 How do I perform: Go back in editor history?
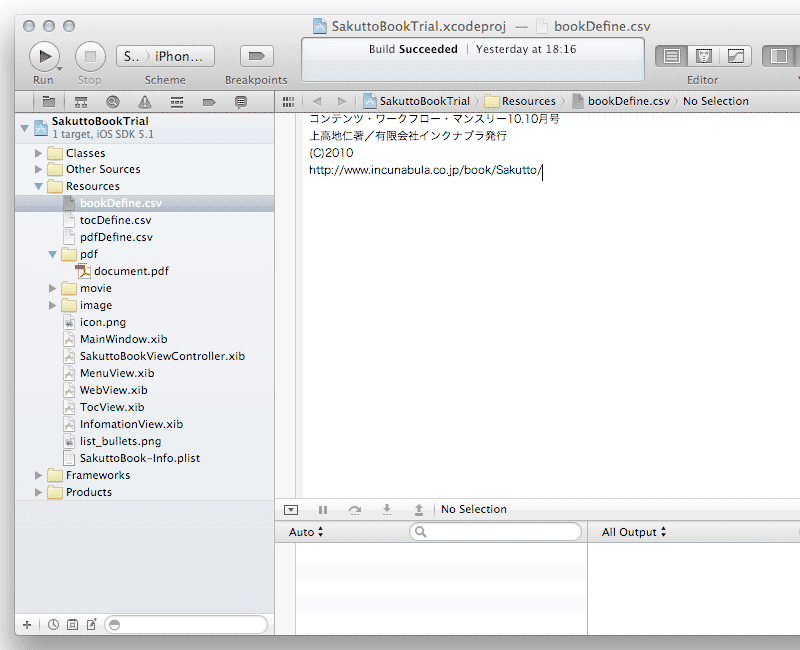click(317, 102)
